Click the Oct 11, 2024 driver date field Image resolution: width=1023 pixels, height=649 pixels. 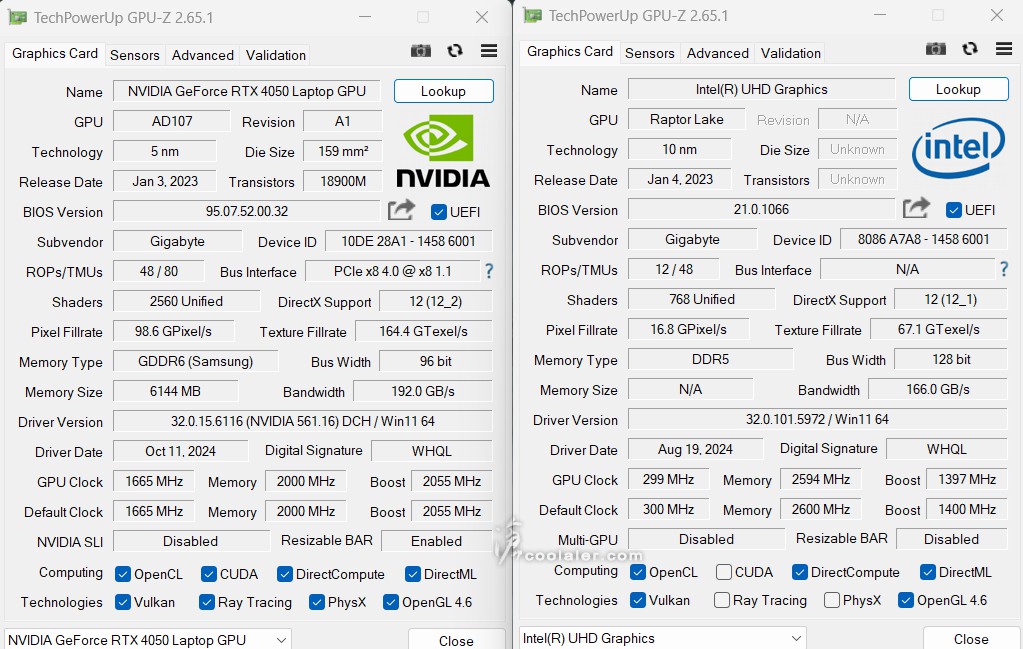(181, 451)
